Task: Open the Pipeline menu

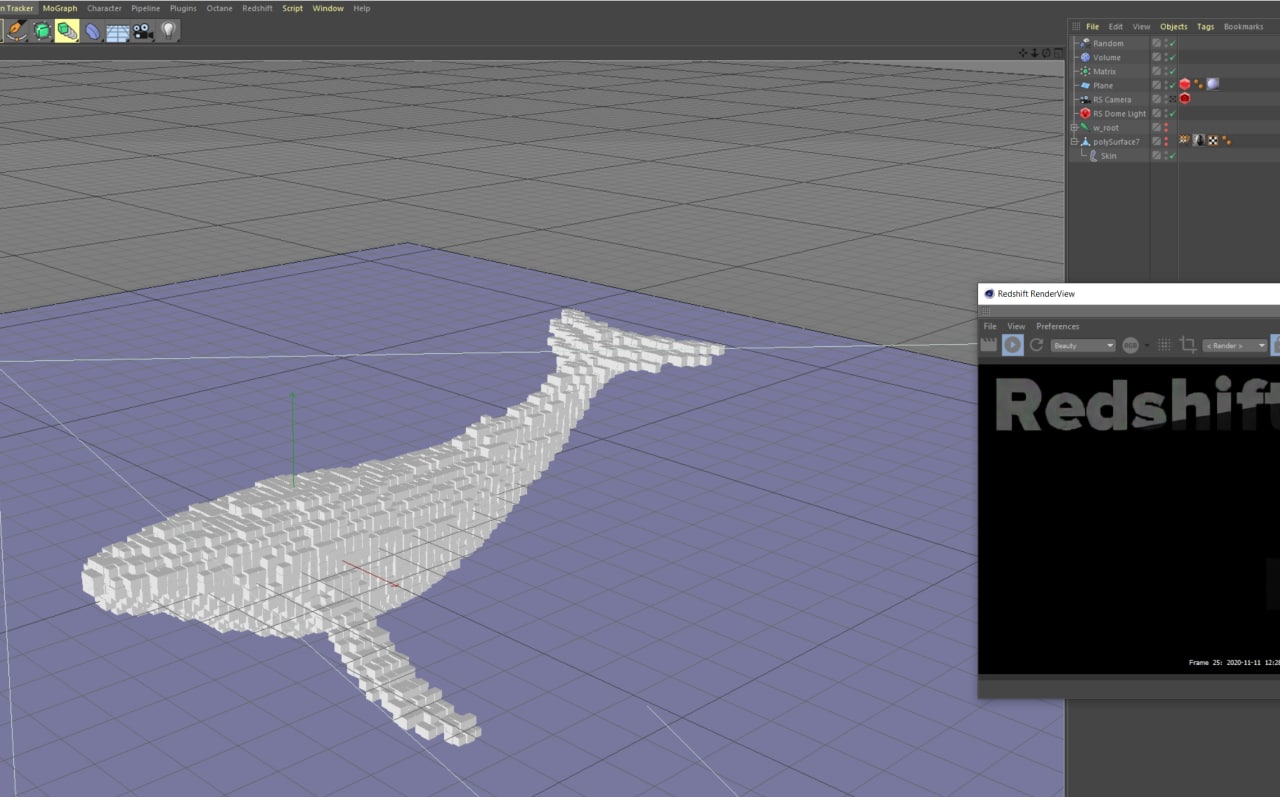Action: pos(146,8)
